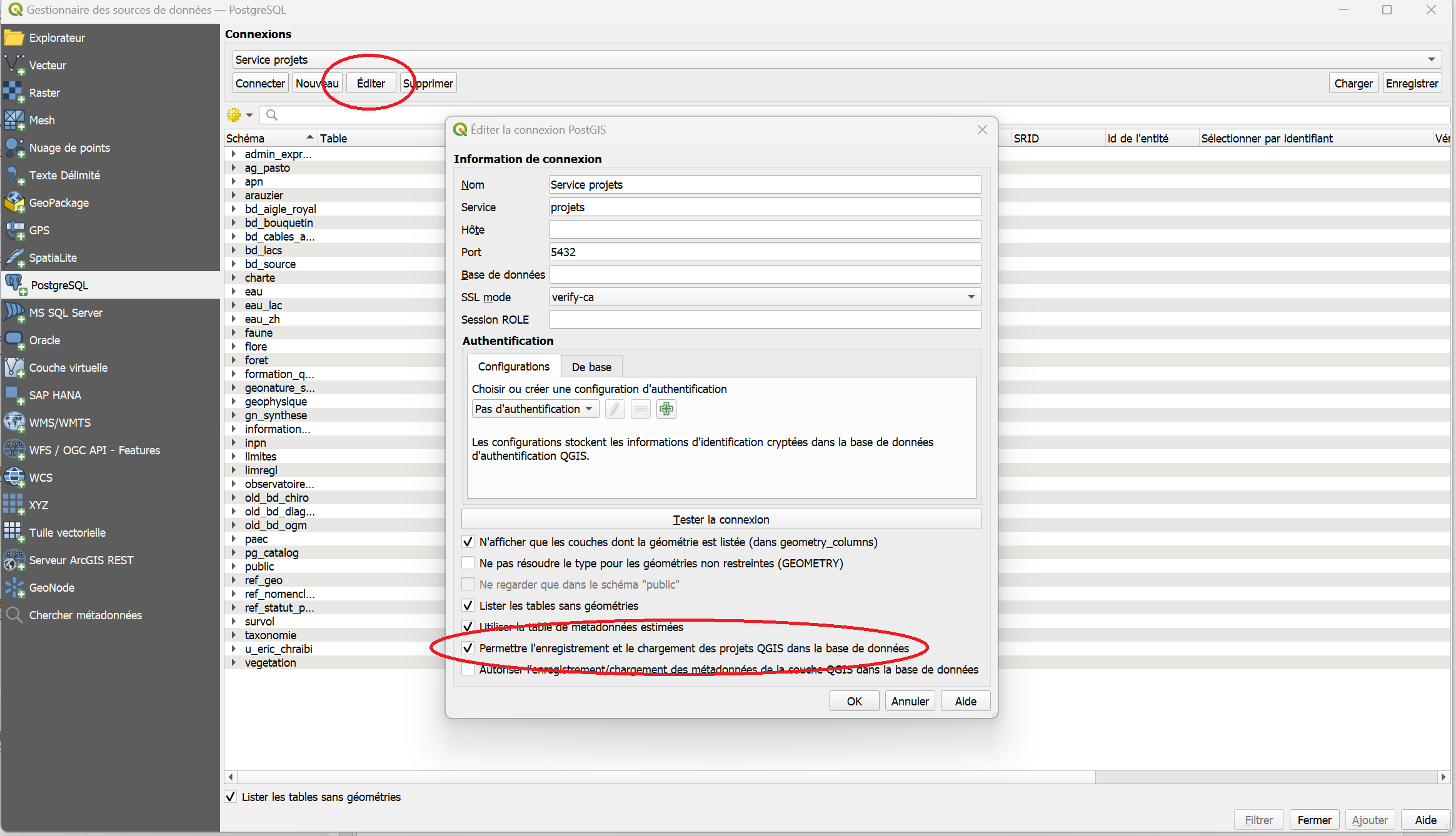Open the Tuile vectorielle source
Viewport: 1456px width, 836px height.
[110, 532]
